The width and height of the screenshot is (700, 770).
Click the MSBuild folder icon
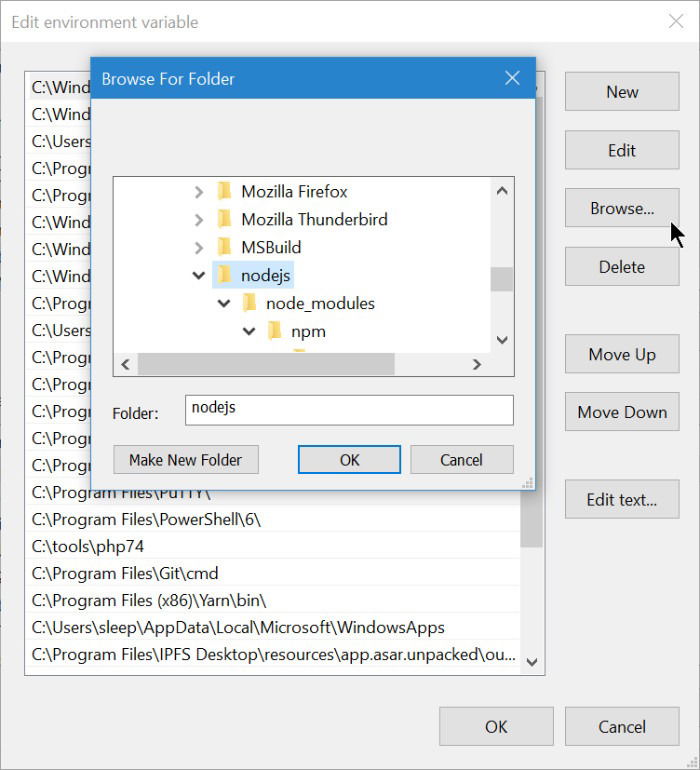[x=224, y=247]
